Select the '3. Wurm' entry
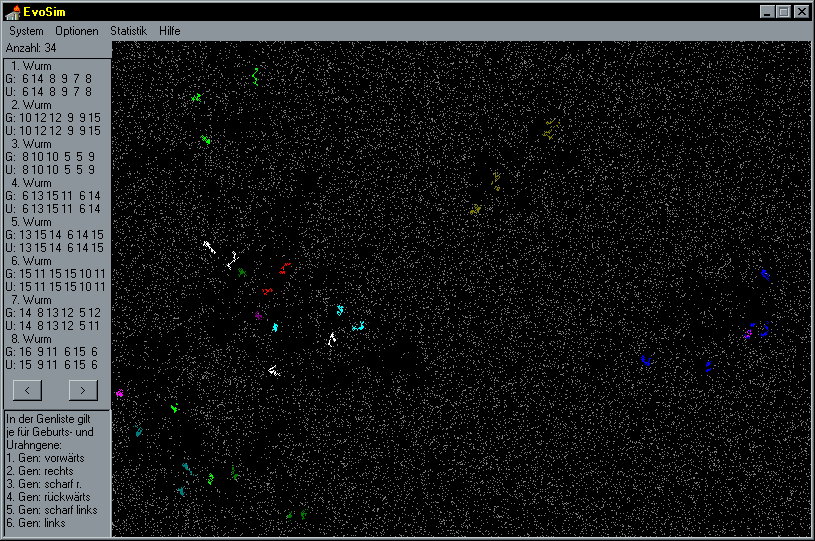Viewport: 815px width, 541px height. click(32, 144)
